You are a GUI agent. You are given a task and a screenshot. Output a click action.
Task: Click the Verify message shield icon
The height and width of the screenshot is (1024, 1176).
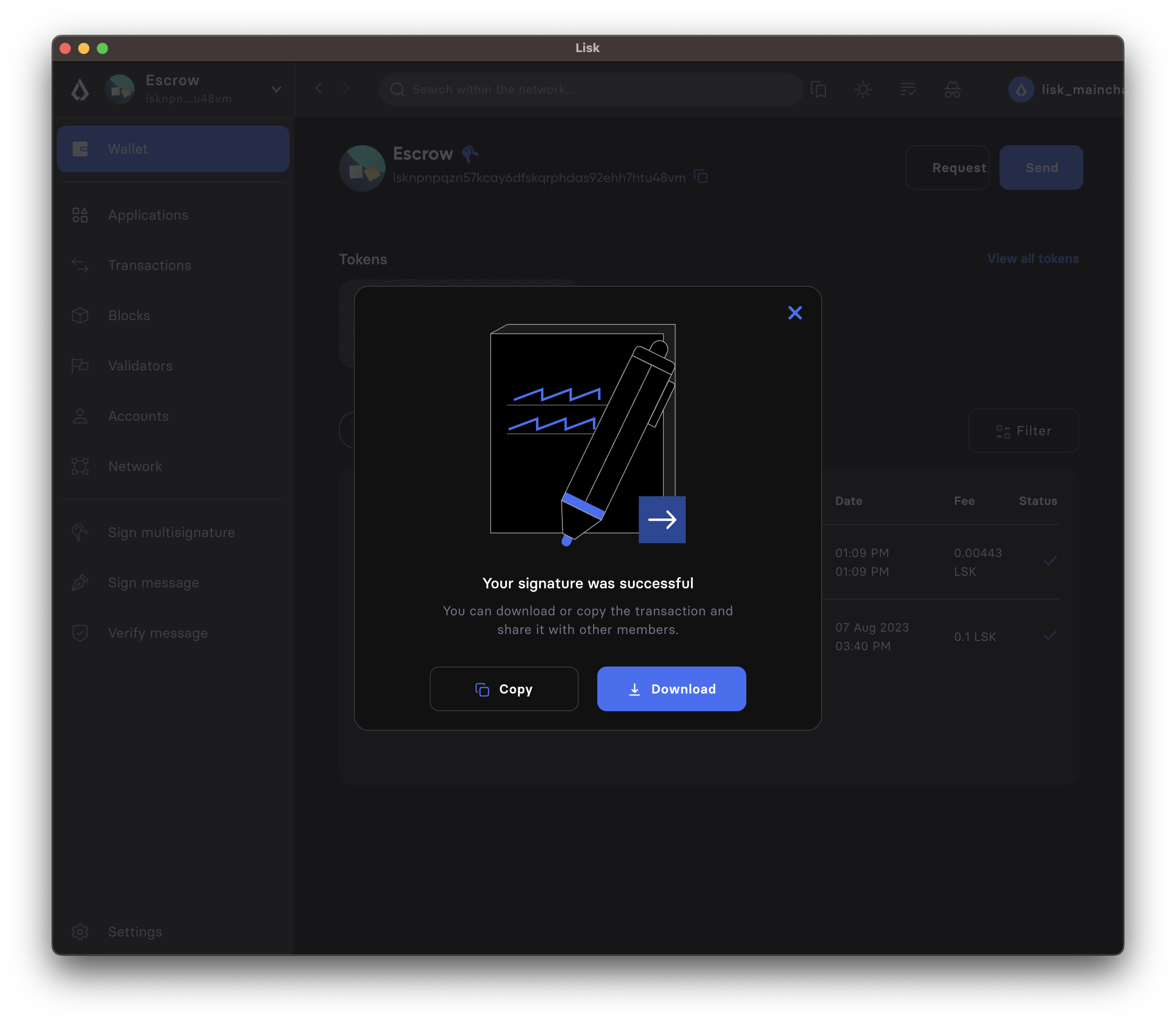[80, 633]
